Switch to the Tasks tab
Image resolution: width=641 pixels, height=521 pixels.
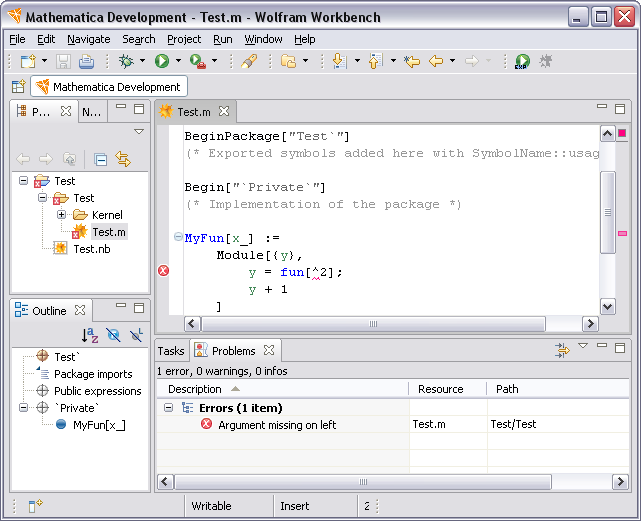pos(171,351)
